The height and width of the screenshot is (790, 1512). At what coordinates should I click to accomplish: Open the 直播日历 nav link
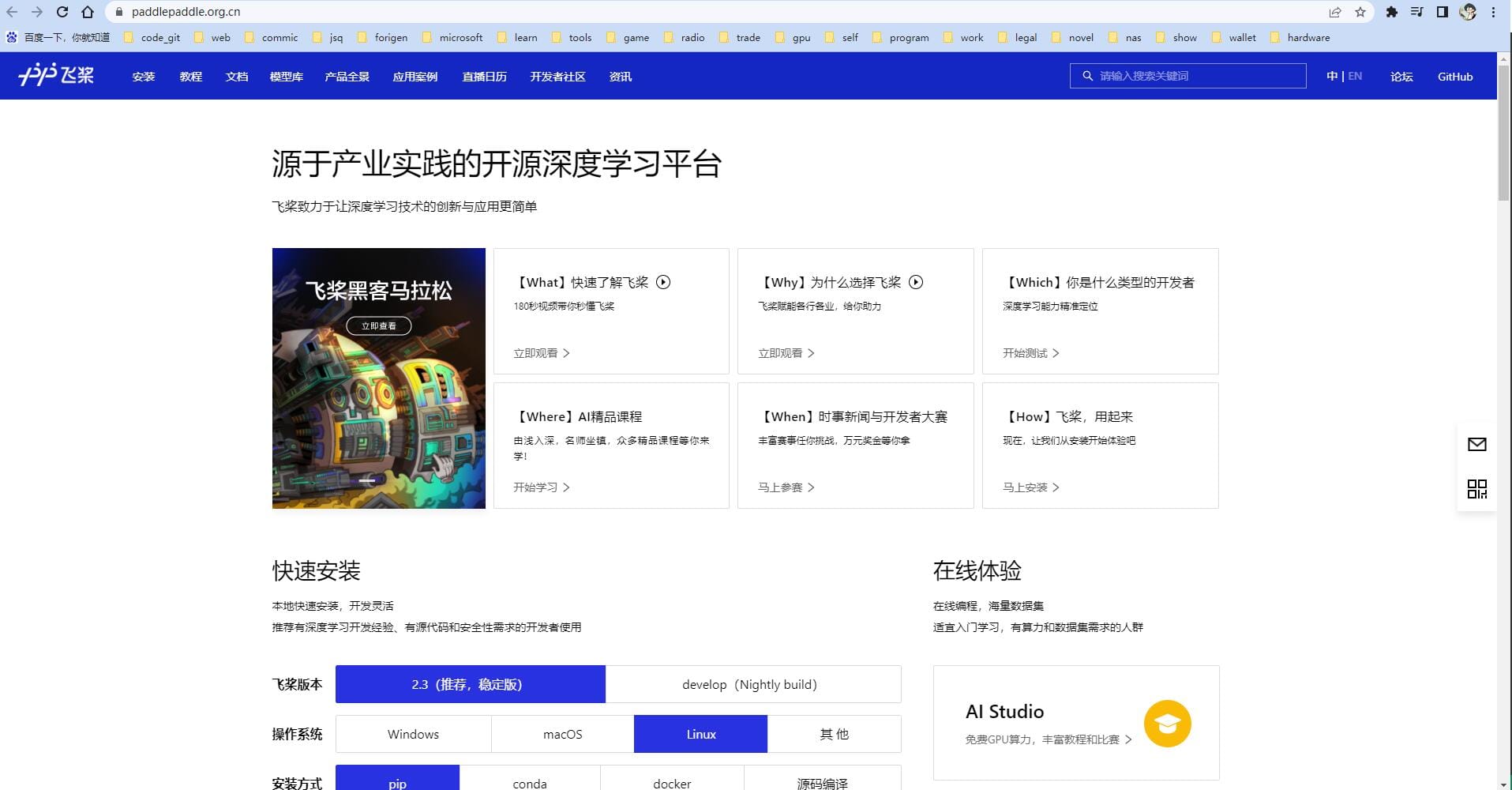(x=485, y=77)
